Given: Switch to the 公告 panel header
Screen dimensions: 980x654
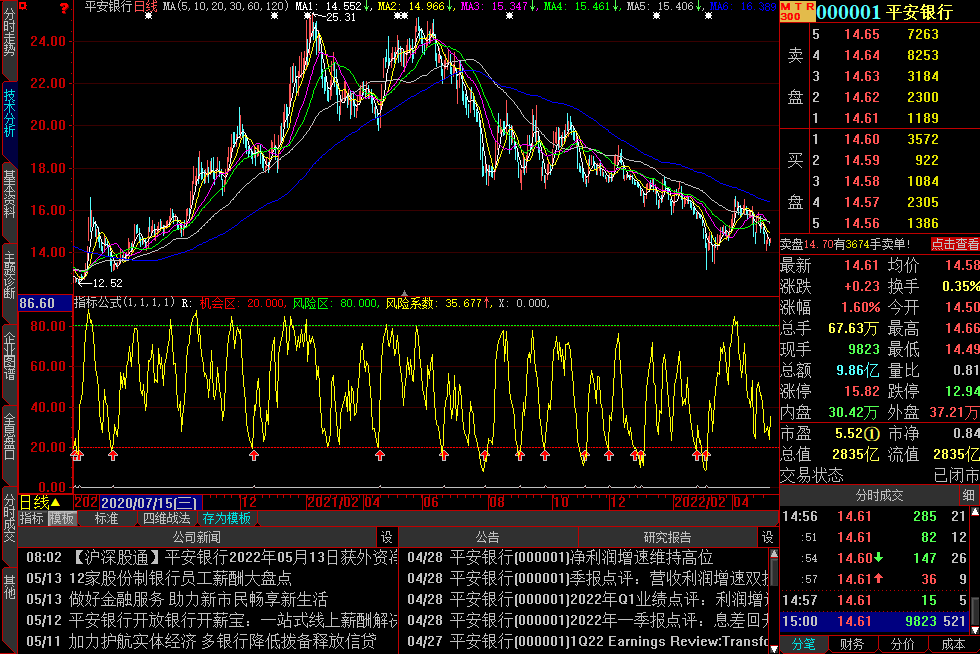Looking at the screenshot, I should 488,537.
